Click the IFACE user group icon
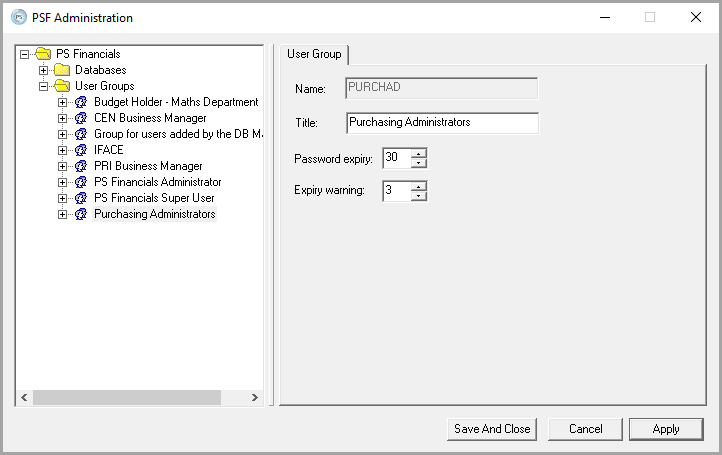The image size is (722, 455). click(81, 150)
